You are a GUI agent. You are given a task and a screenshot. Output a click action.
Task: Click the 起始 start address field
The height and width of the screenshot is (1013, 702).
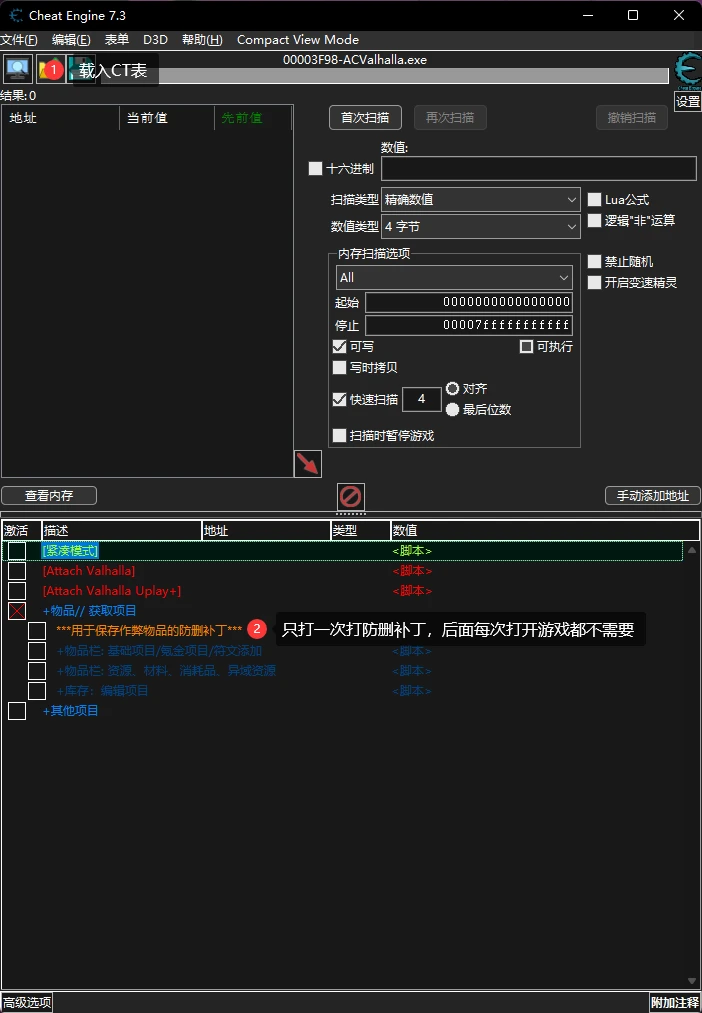coord(469,302)
